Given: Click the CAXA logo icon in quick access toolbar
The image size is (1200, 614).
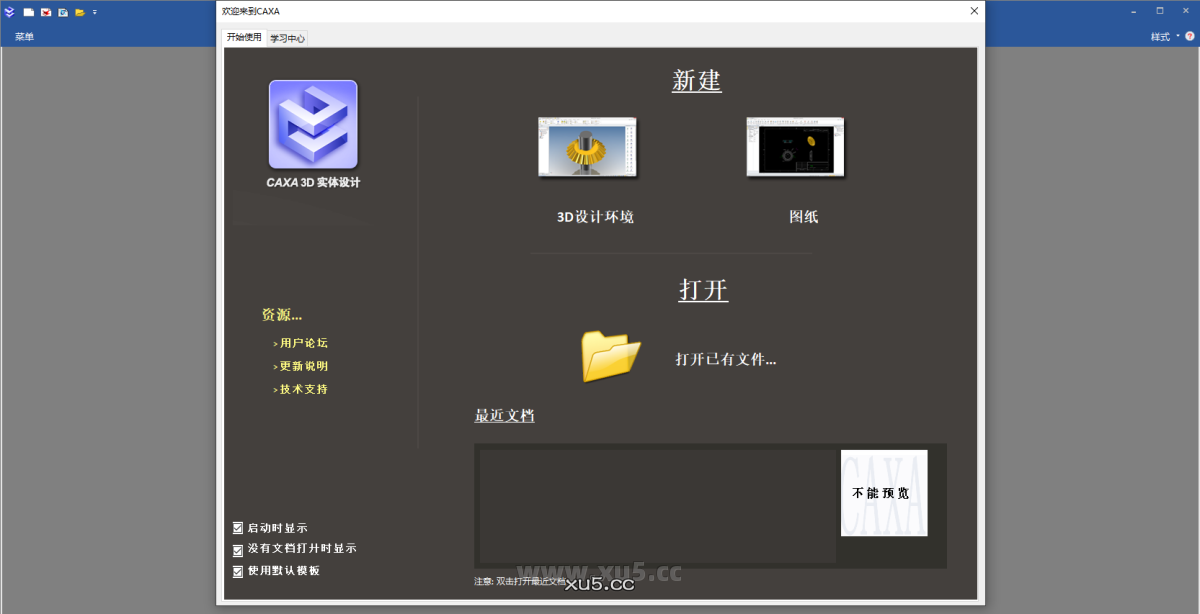Looking at the screenshot, I should 10,12.
